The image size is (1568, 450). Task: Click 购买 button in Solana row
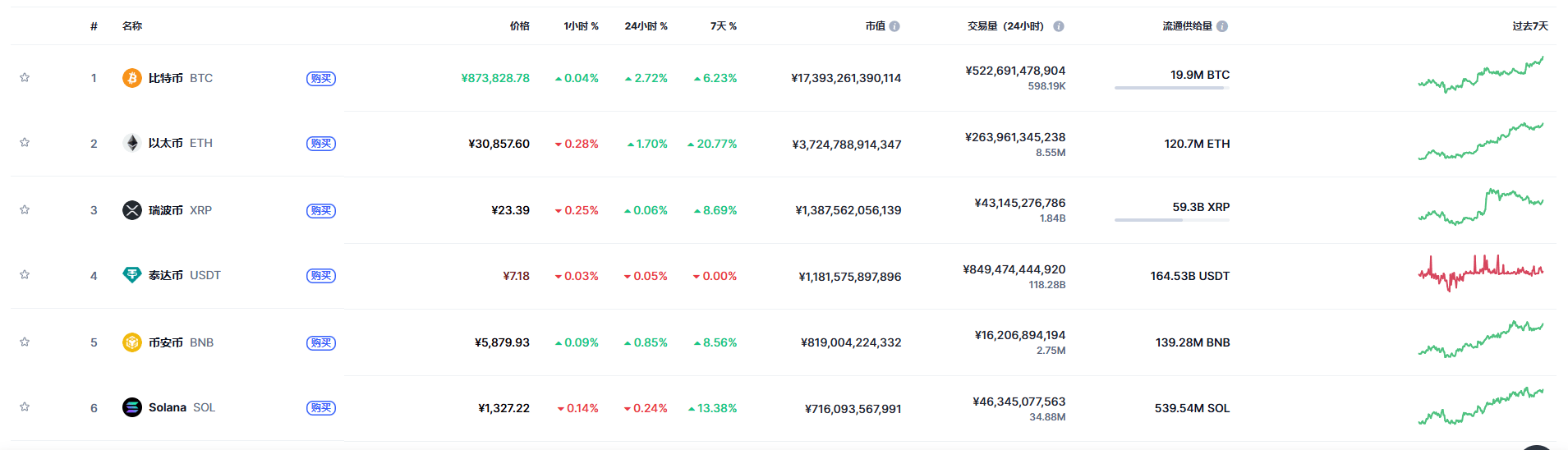click(x=321, y=407)
